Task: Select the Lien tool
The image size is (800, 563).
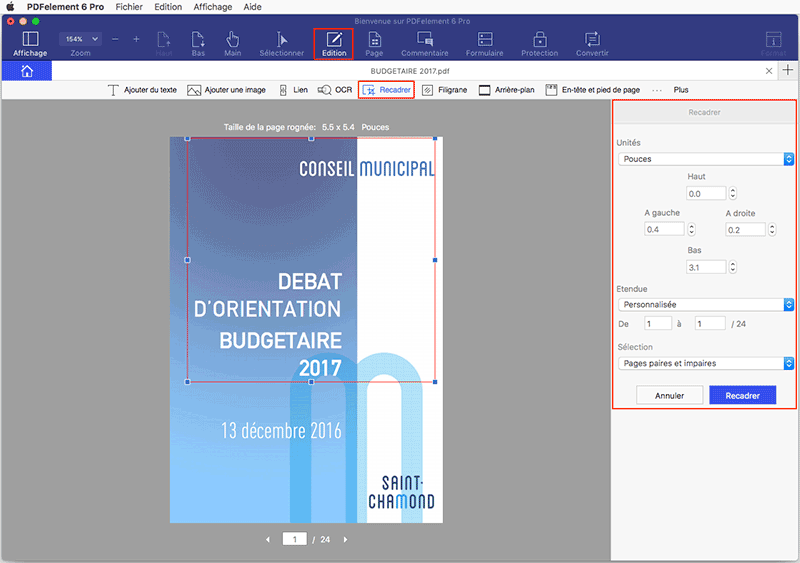Action: (x=293, y=90)
